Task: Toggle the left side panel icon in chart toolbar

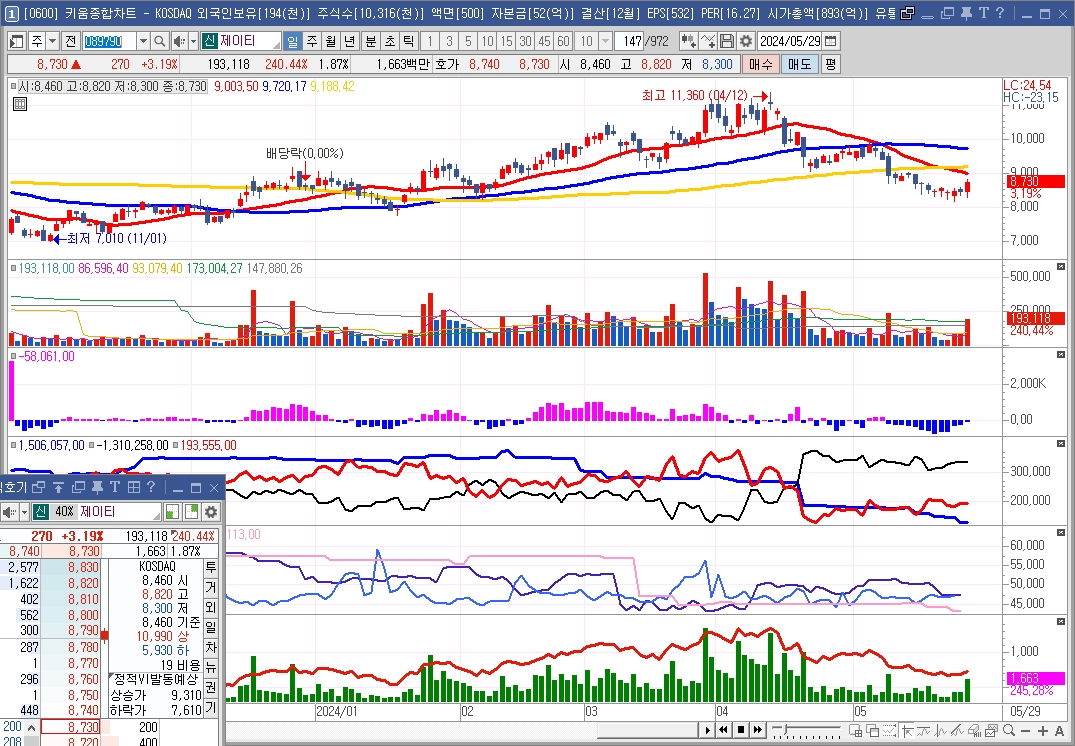Action: (16, 41)
